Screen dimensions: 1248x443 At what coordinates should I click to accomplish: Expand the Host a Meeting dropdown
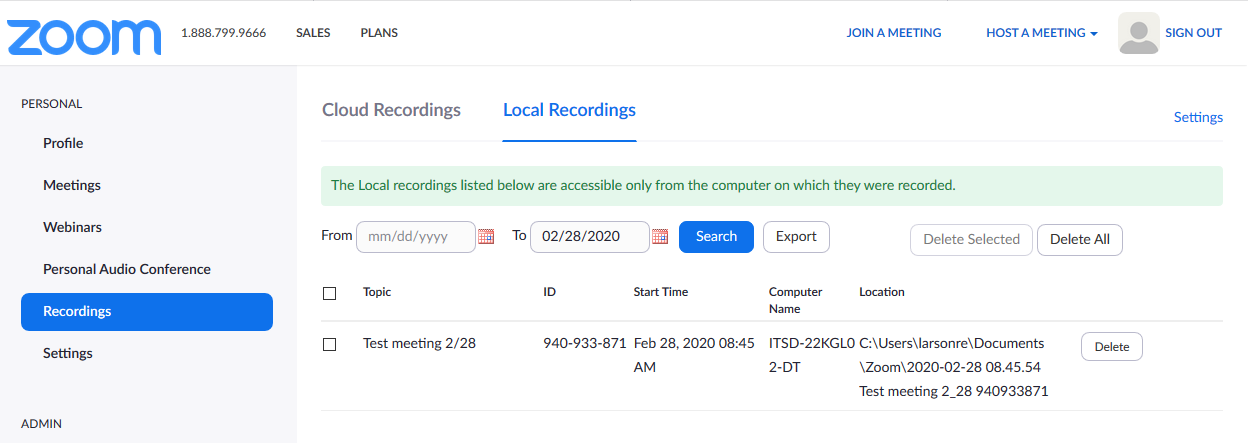[x=1042, y=33]
